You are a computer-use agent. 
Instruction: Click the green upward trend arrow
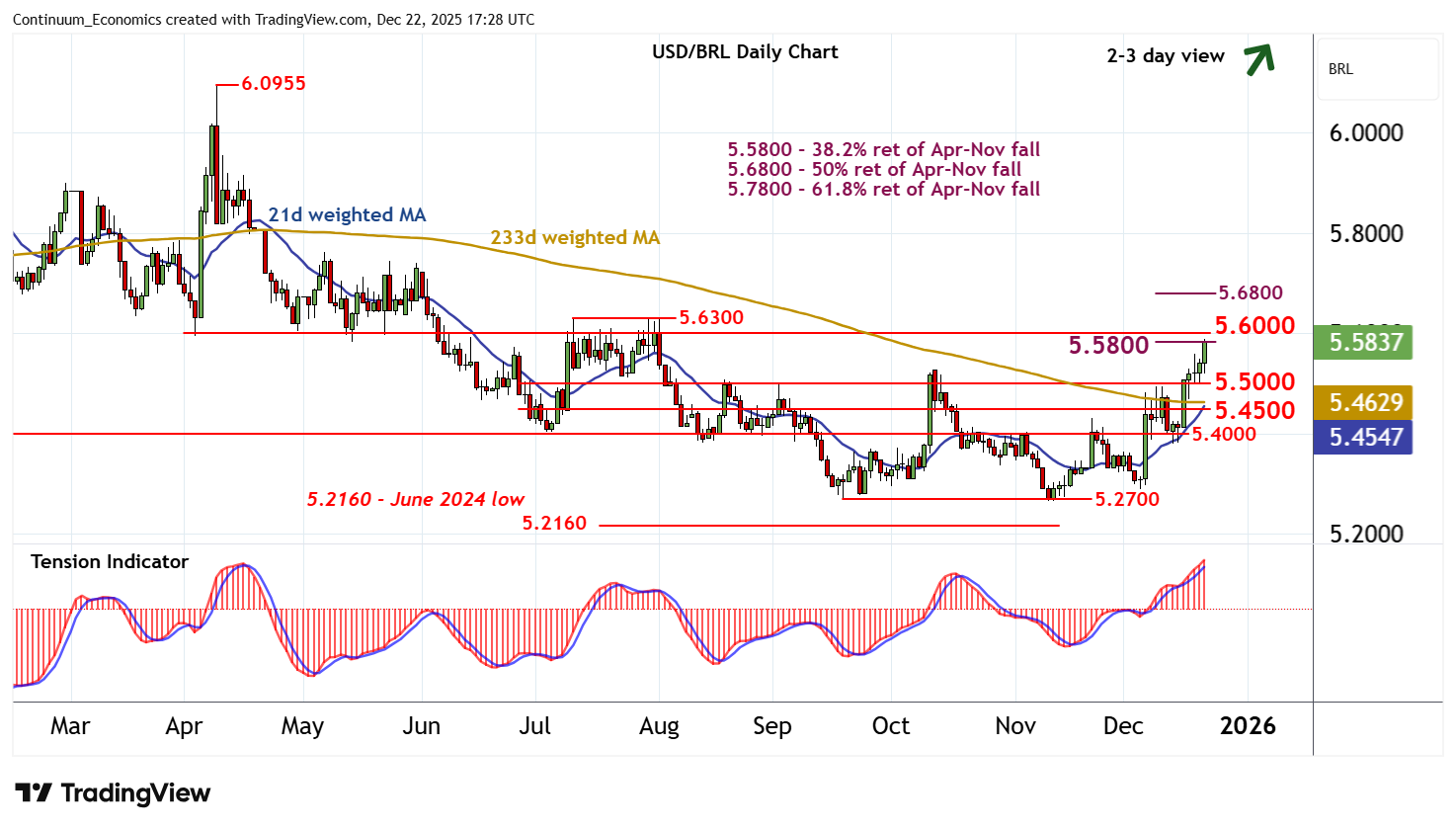pyautogui.click(x=1258, y=59)
